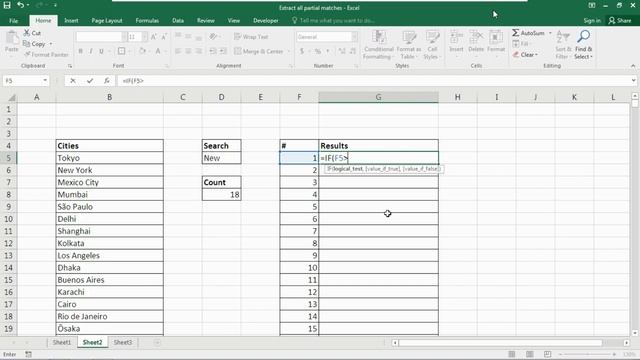The image size is (640, 360).
Task: Click the Select All corner triangle
Action: click(x=12, y=97)
